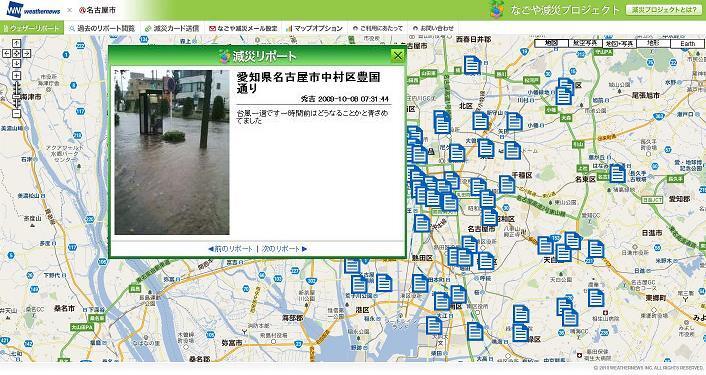The image size is (706, 375).
Task: Recenter the map using the middle pan button
Action: (16, 54)
